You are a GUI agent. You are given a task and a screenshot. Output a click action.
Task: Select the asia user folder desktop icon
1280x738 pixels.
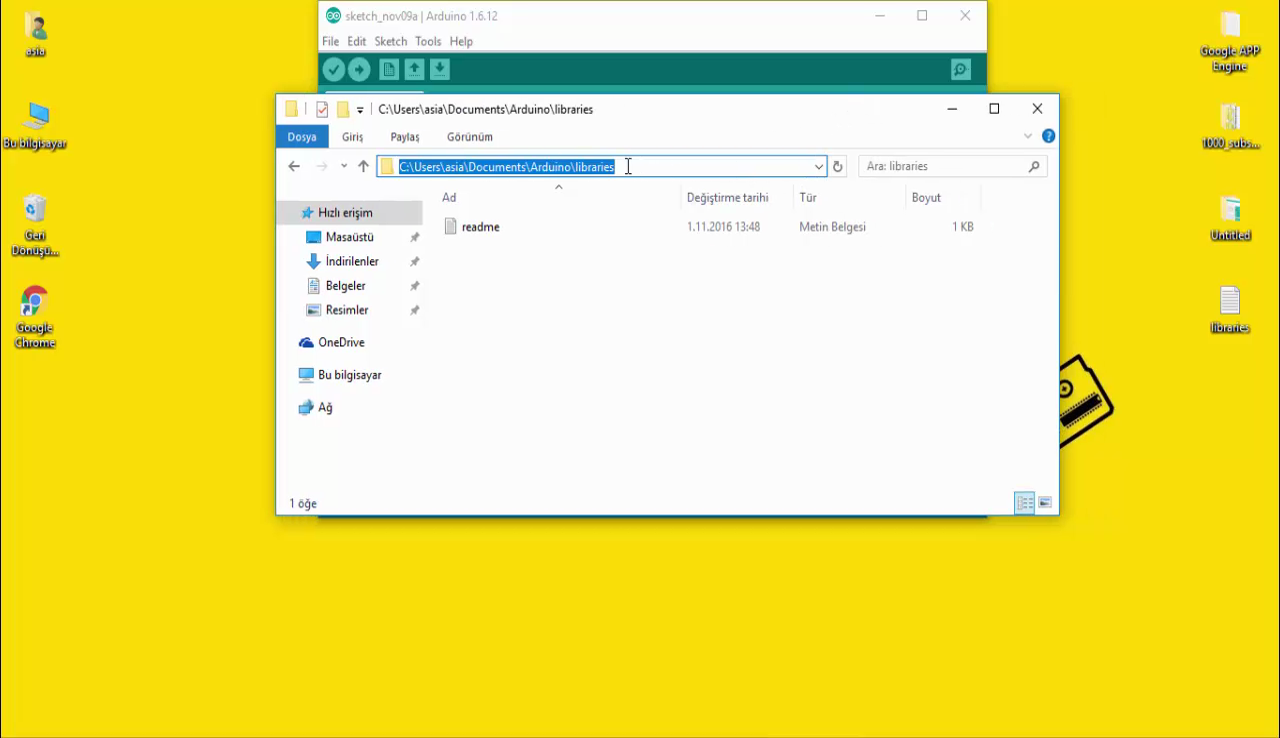coord(35,35)
